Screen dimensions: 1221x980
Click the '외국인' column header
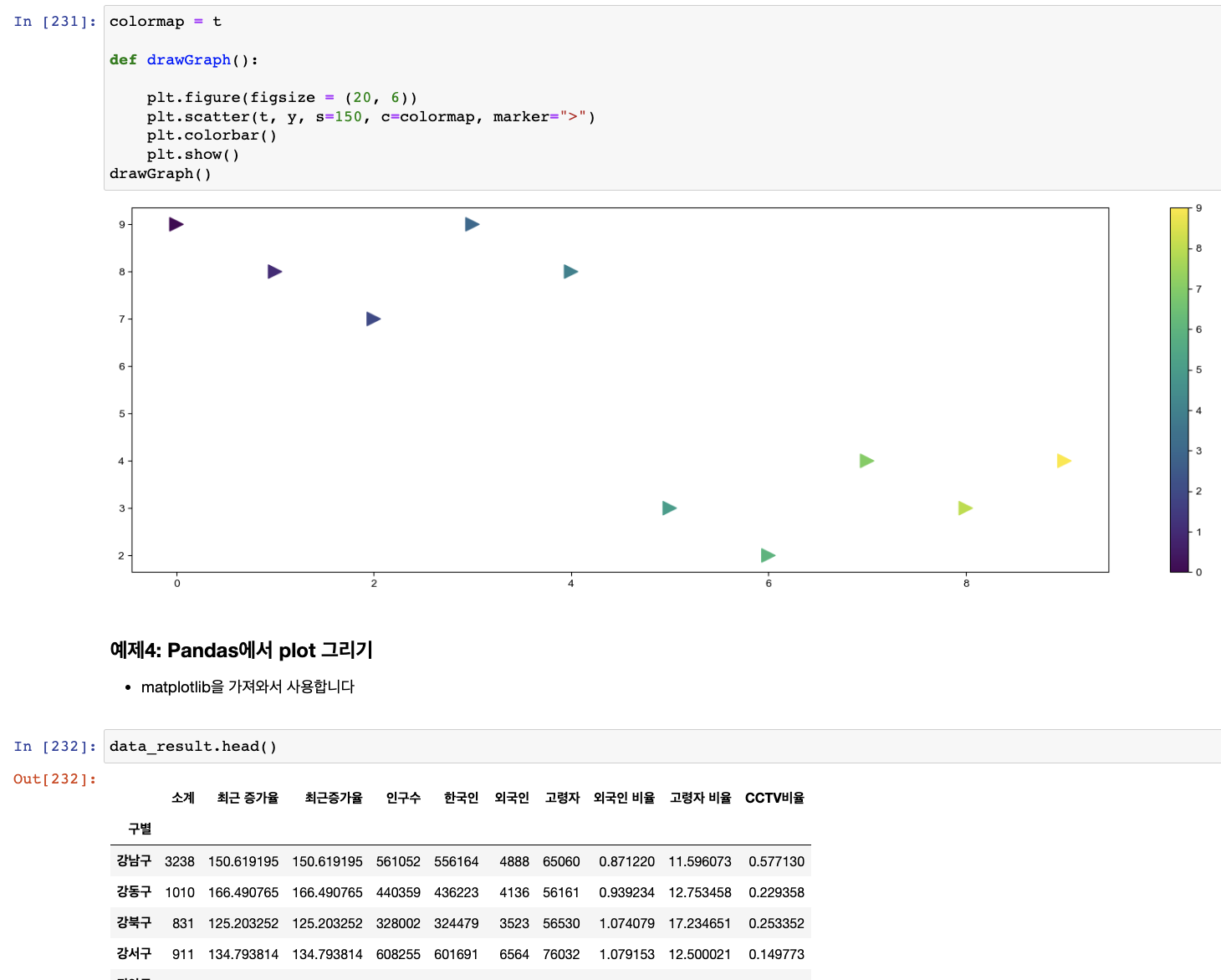click(512, 798)
